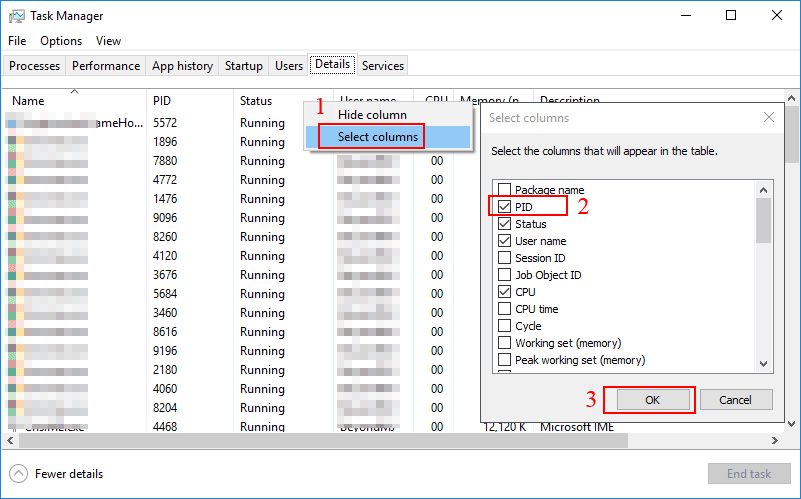Open the File menu
The width and height of the screenshot is (801, 499).
pyautogui.click(x=17, y=41)
